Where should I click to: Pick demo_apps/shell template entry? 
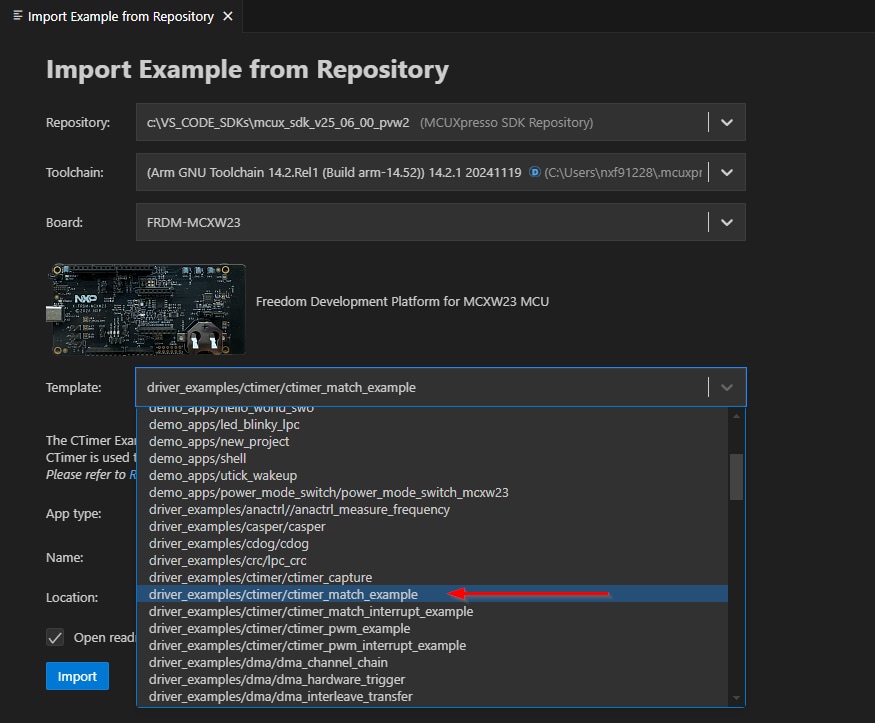[x=197, y=458]
